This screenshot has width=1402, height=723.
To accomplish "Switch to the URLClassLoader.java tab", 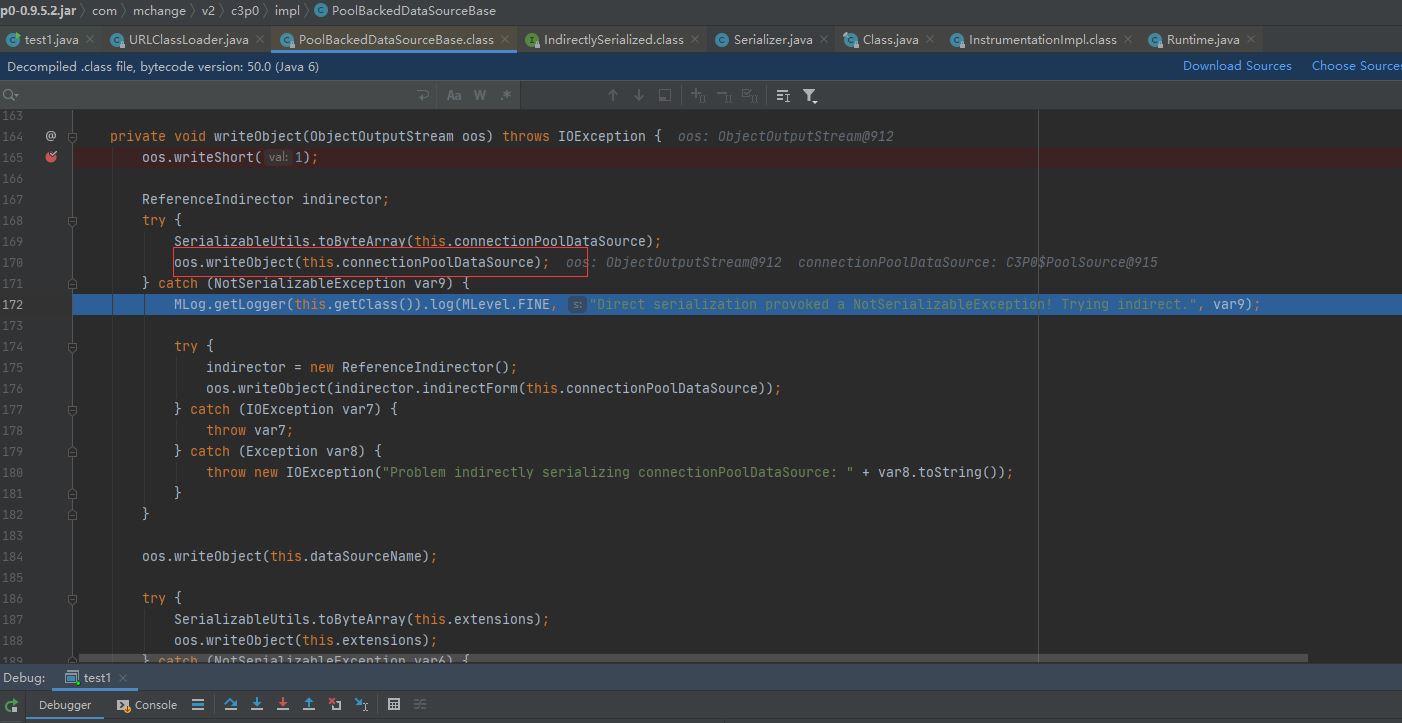I will pos(188,40).
